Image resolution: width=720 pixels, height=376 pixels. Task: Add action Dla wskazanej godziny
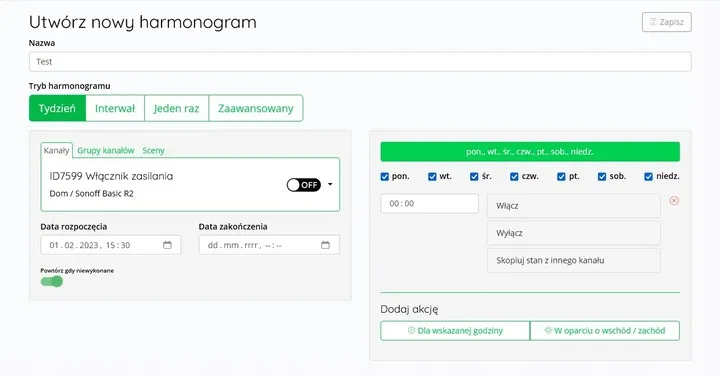tap(455, 331)
